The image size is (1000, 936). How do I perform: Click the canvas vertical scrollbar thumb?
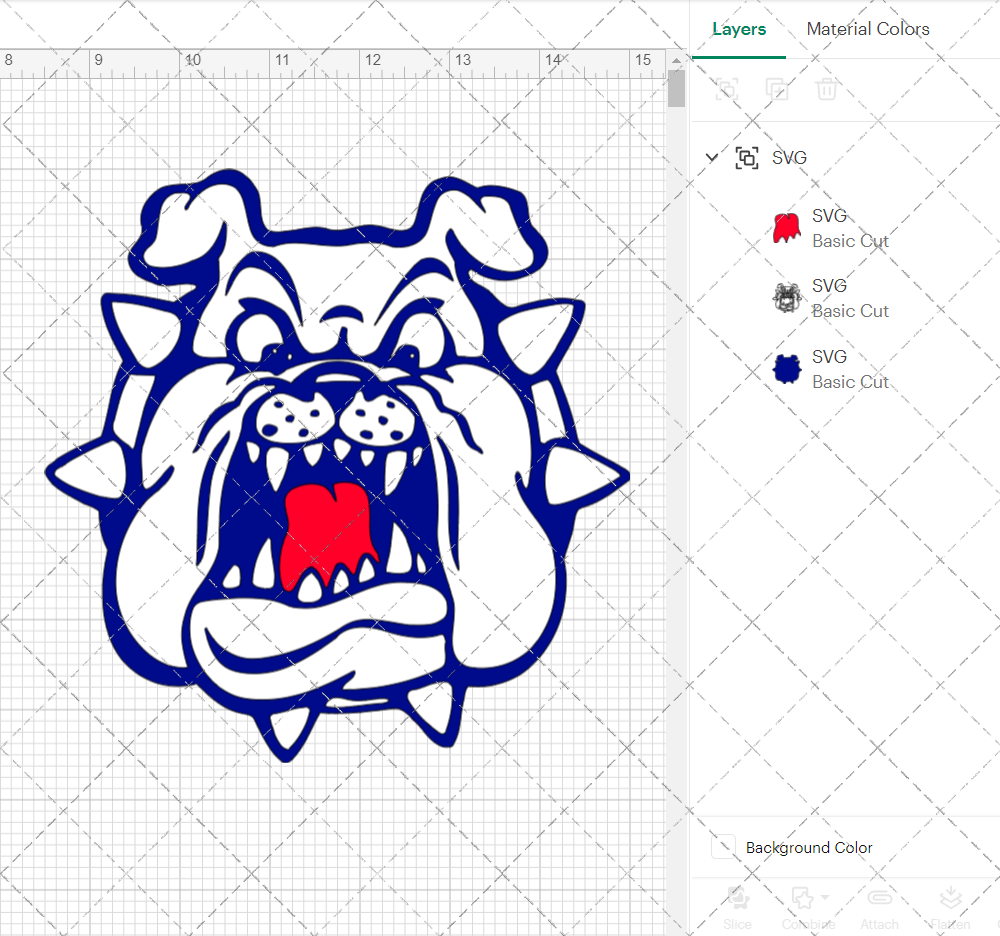676,88
